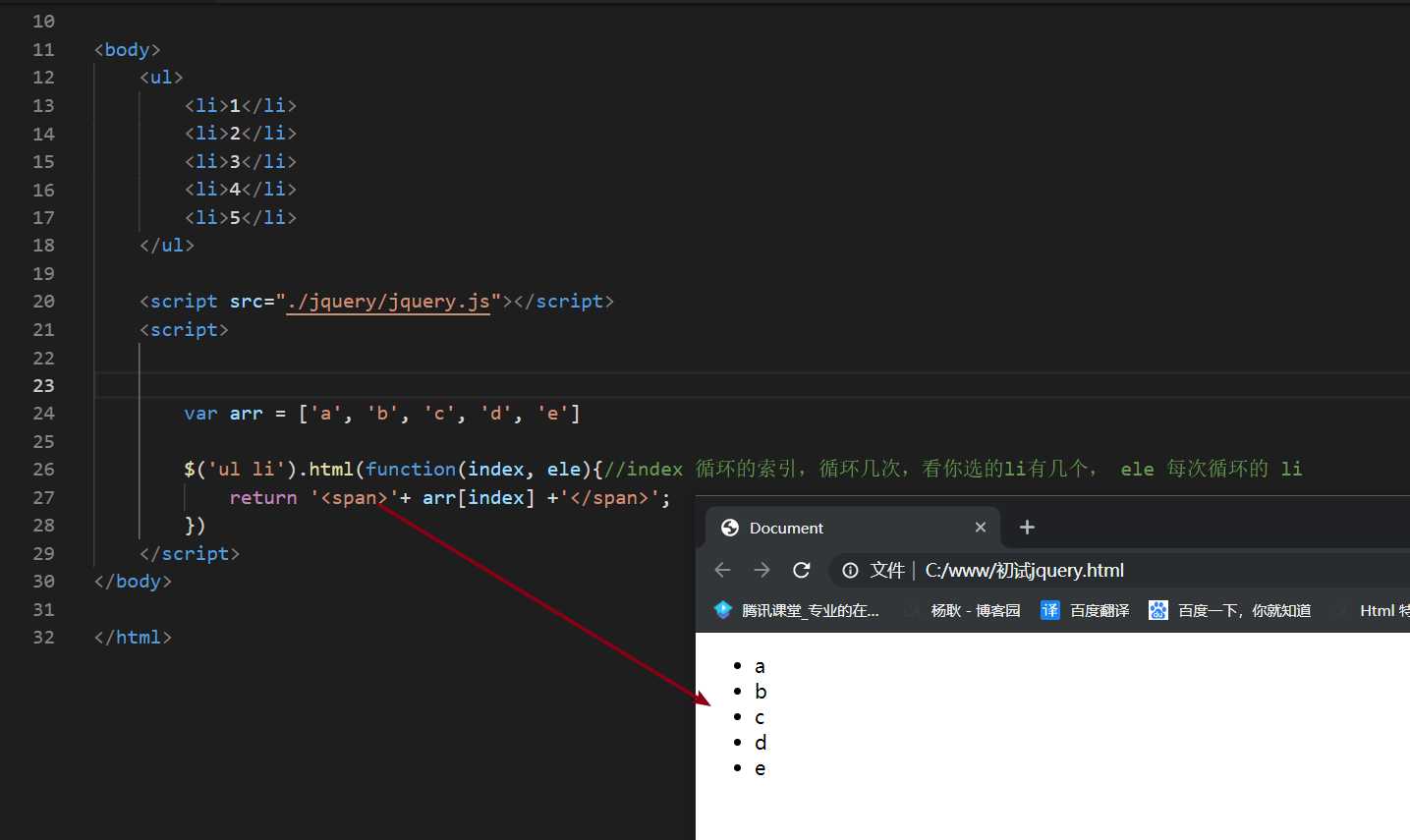
Task: Click the 百度一下 paw favicon
Action: click(x=1158, y=610)
